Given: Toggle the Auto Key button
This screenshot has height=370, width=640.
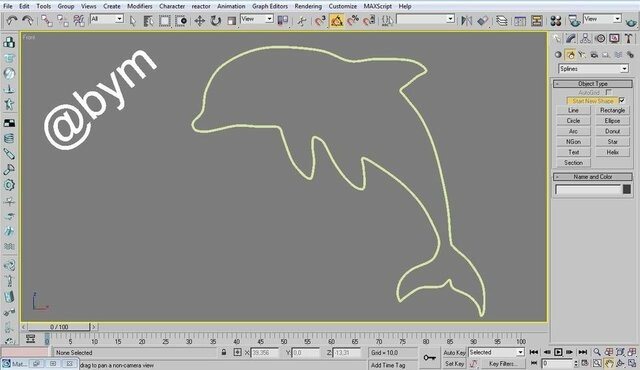Looking at the screenshot, I should [454, 352].
